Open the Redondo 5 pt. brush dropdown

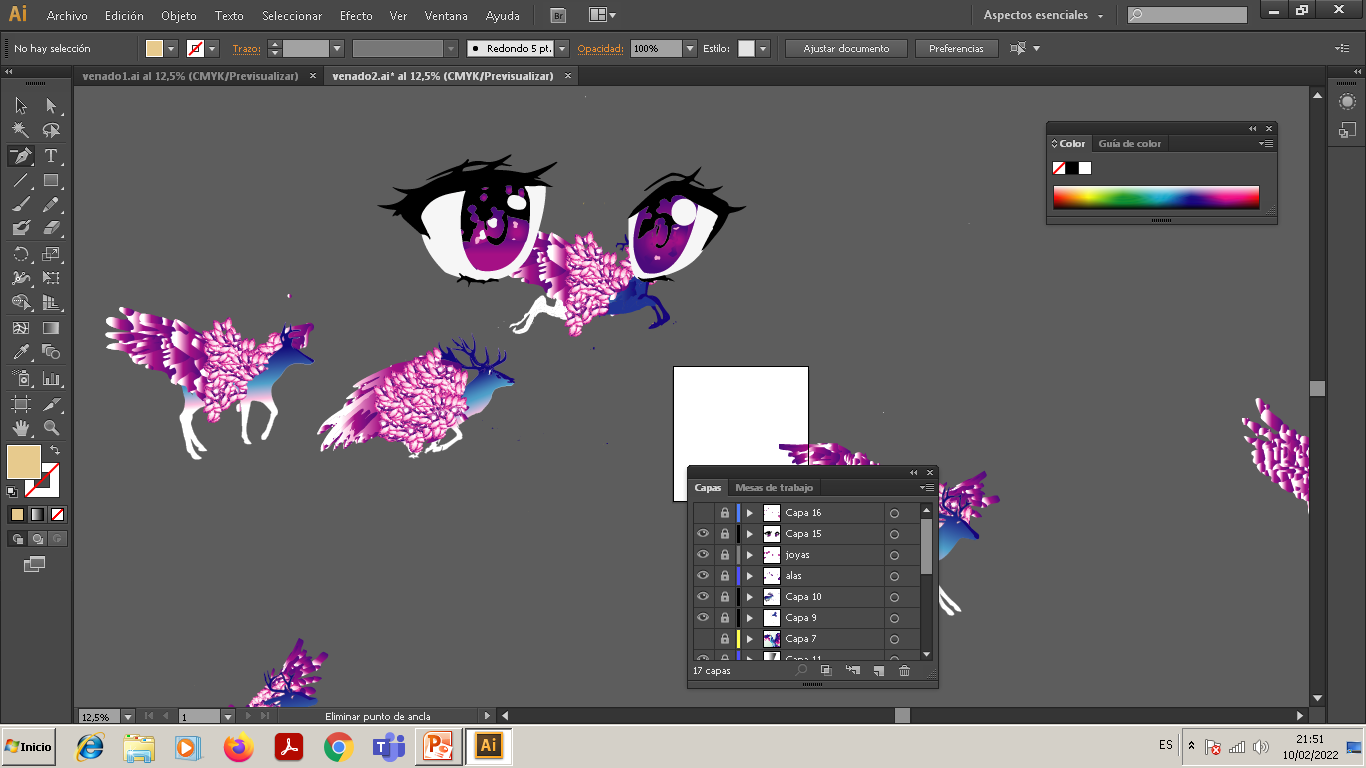click(561, 48)
